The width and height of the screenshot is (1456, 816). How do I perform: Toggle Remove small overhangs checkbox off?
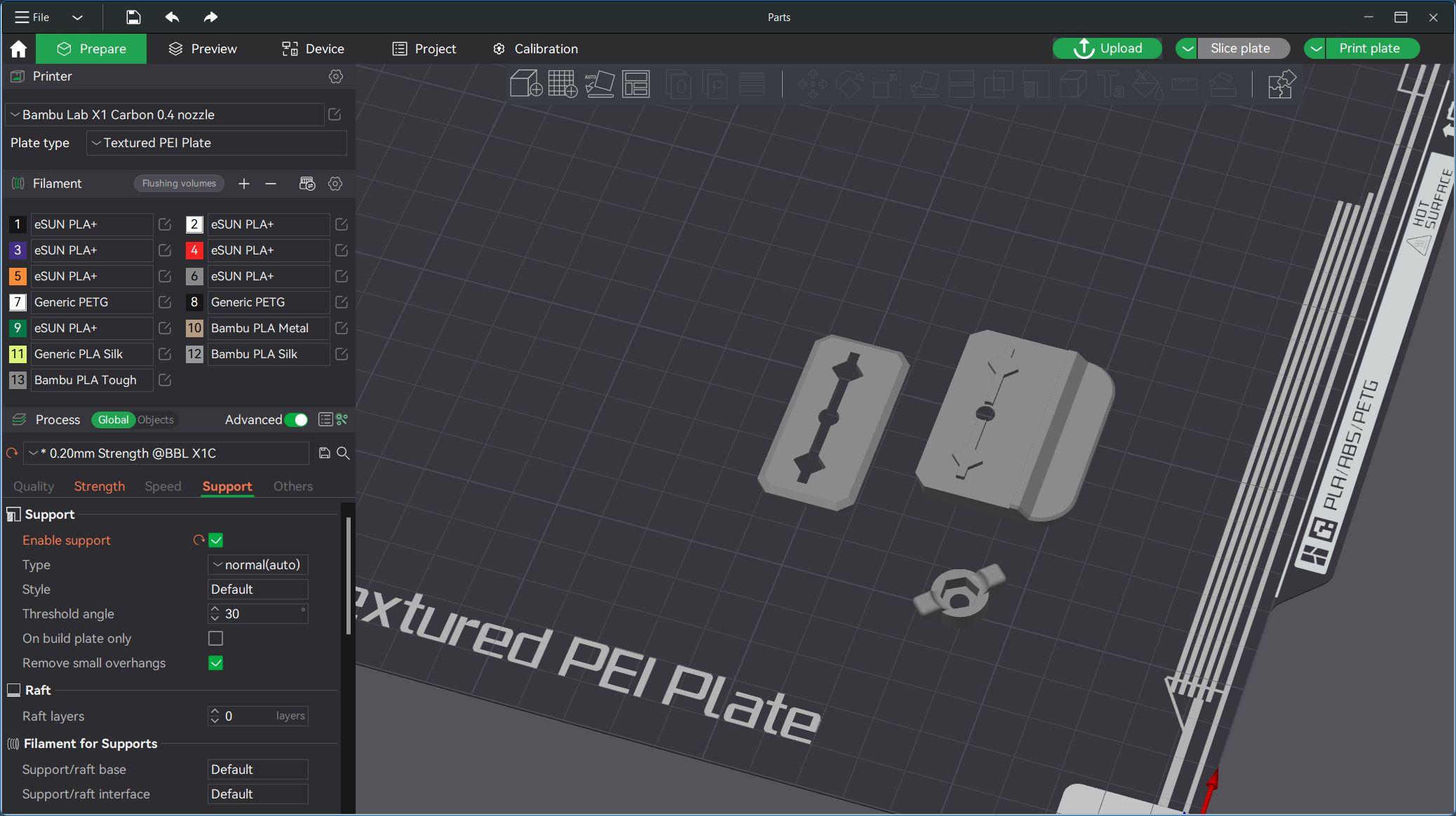click(x=215, y=662)
